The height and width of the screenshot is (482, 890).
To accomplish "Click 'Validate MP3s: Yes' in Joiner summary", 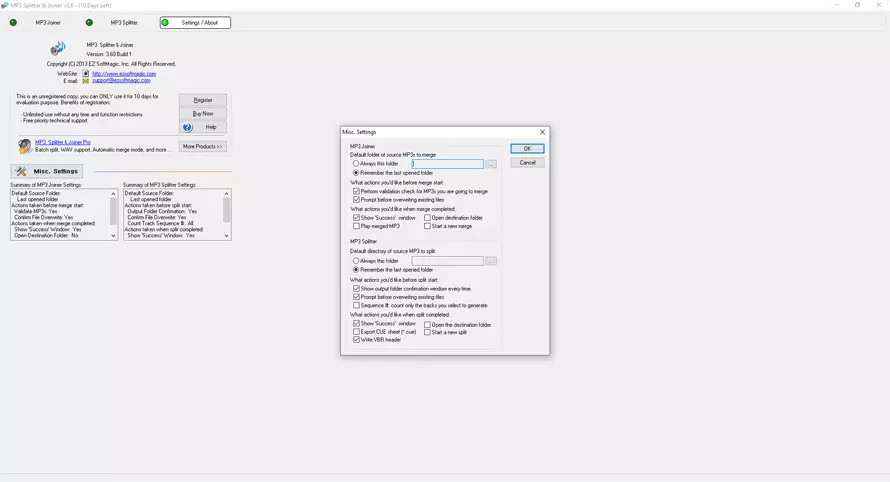I will 36,211.
